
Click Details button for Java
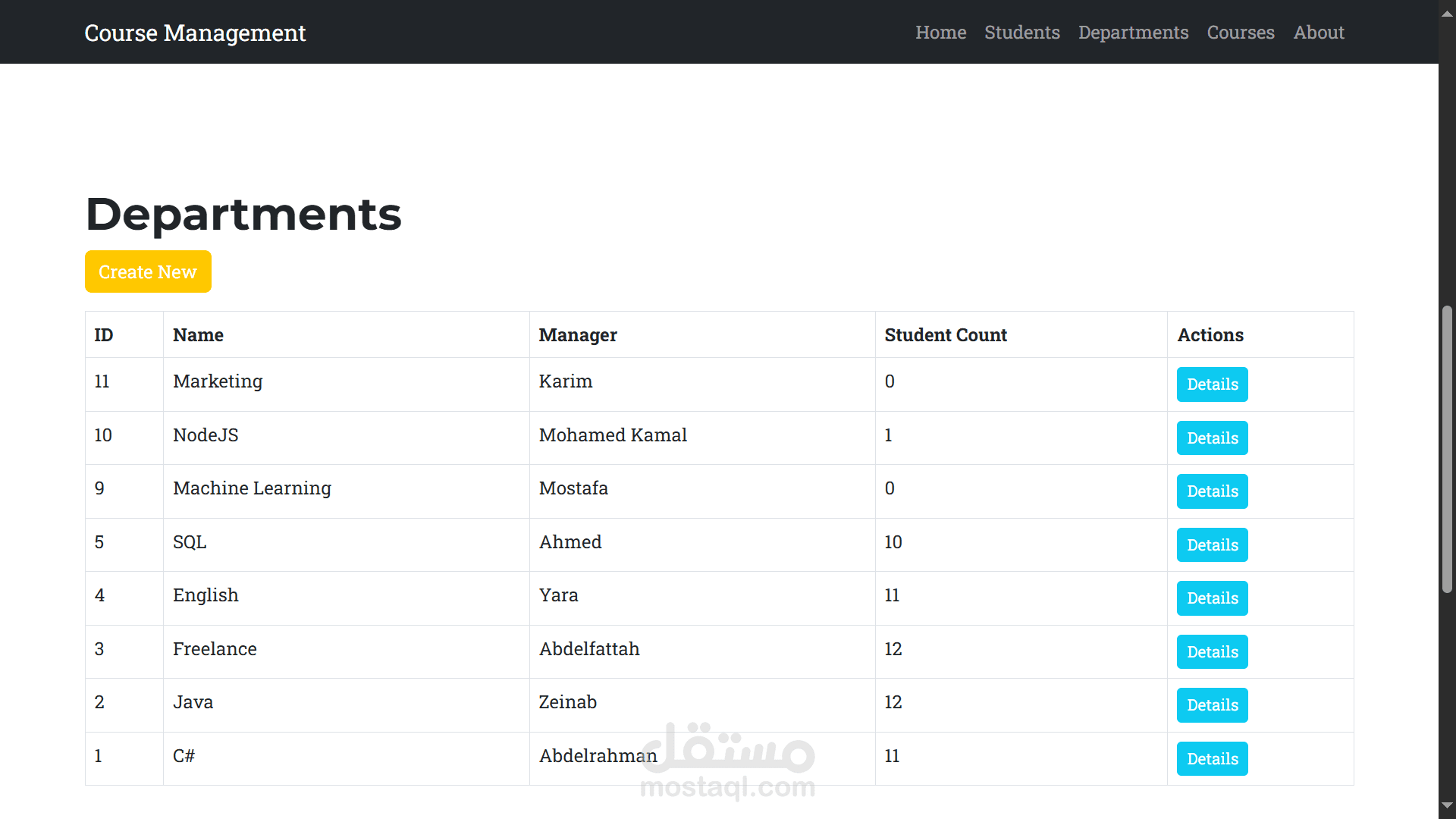(x=1211, y=705)
